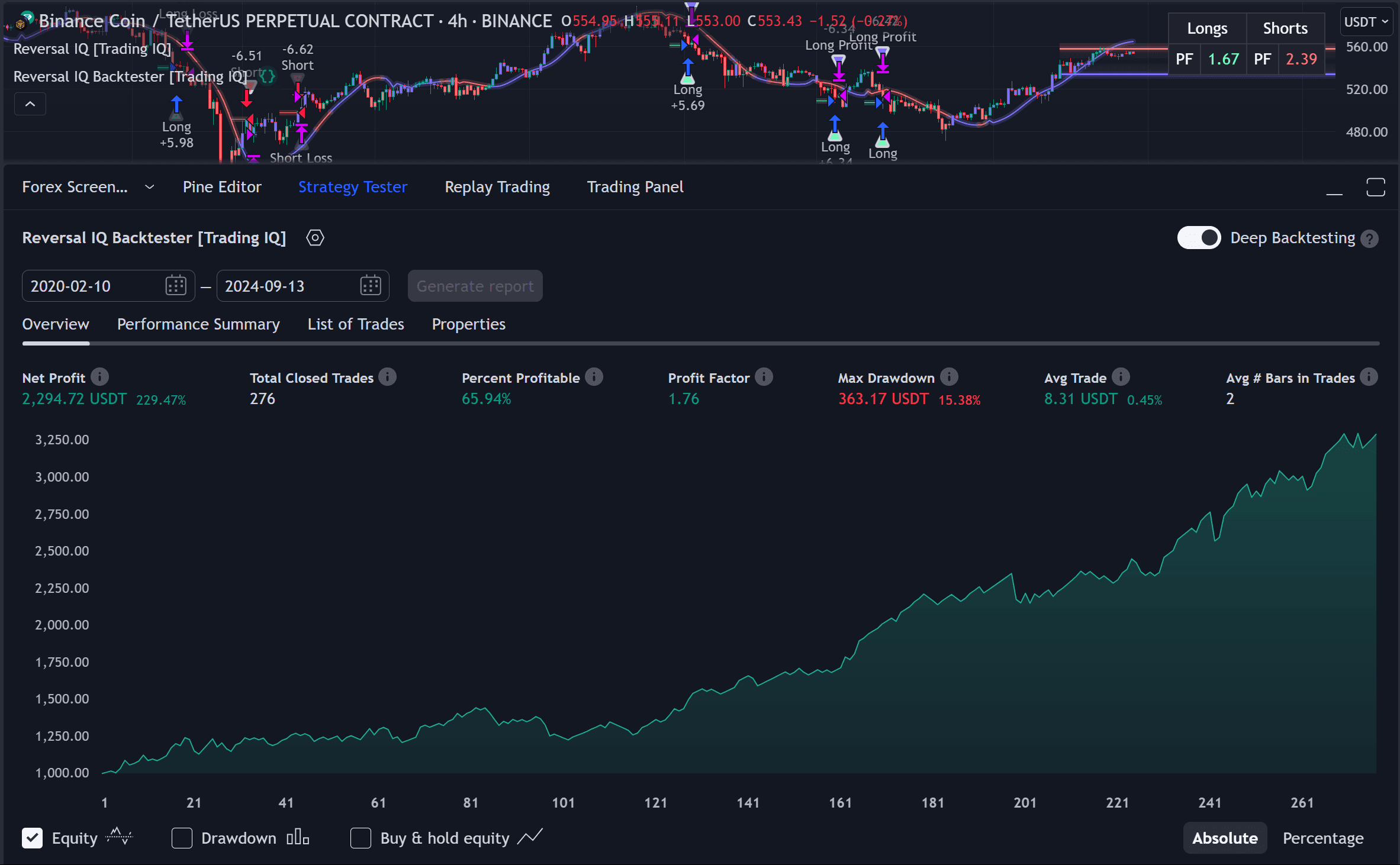Click the Shorts table header
This screenshot has width=1400, height=865.
1285,28
